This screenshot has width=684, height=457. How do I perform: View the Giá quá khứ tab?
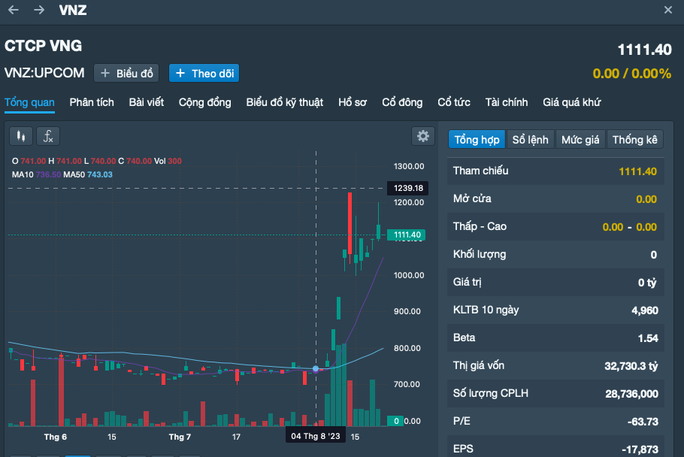[x=571, y=102]
